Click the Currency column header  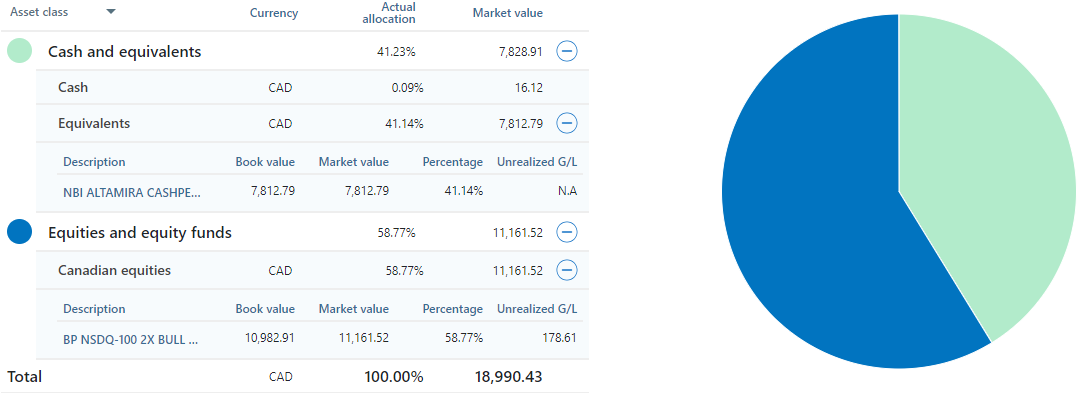pyautogui.click(x=273, y=13)
